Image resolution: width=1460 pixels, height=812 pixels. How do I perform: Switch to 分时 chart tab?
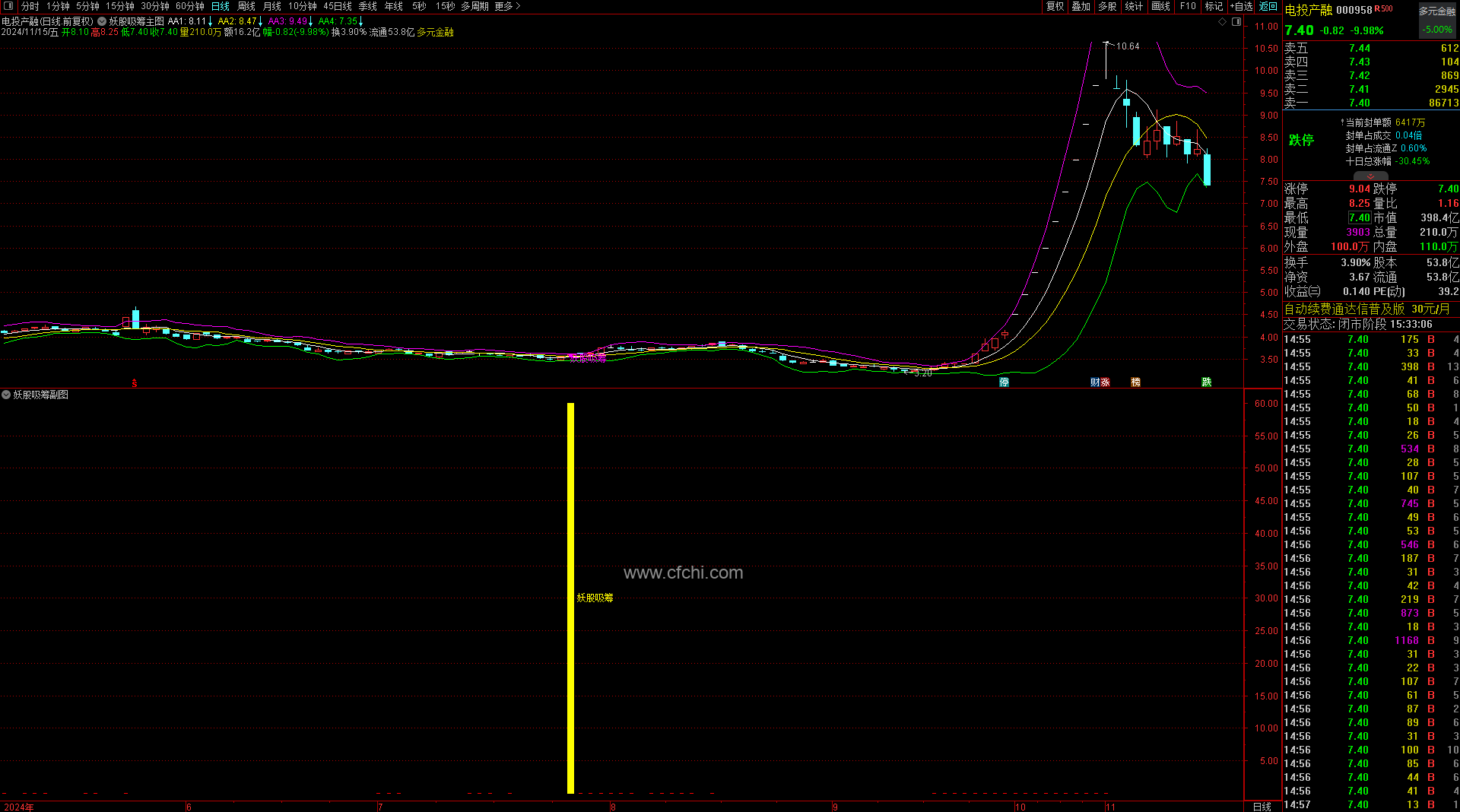(30, 6)
